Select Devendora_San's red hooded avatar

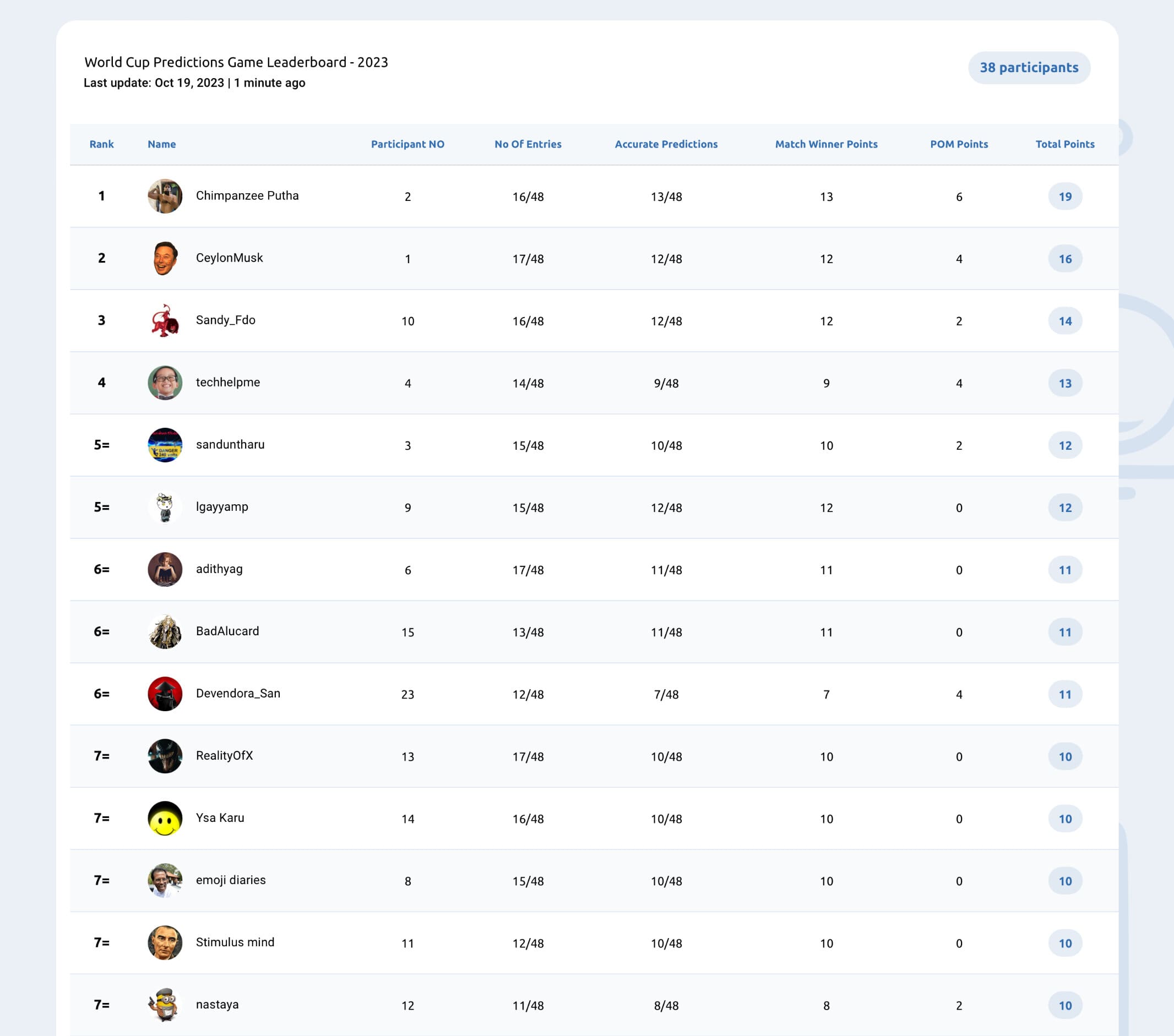(x=165, y=694)
